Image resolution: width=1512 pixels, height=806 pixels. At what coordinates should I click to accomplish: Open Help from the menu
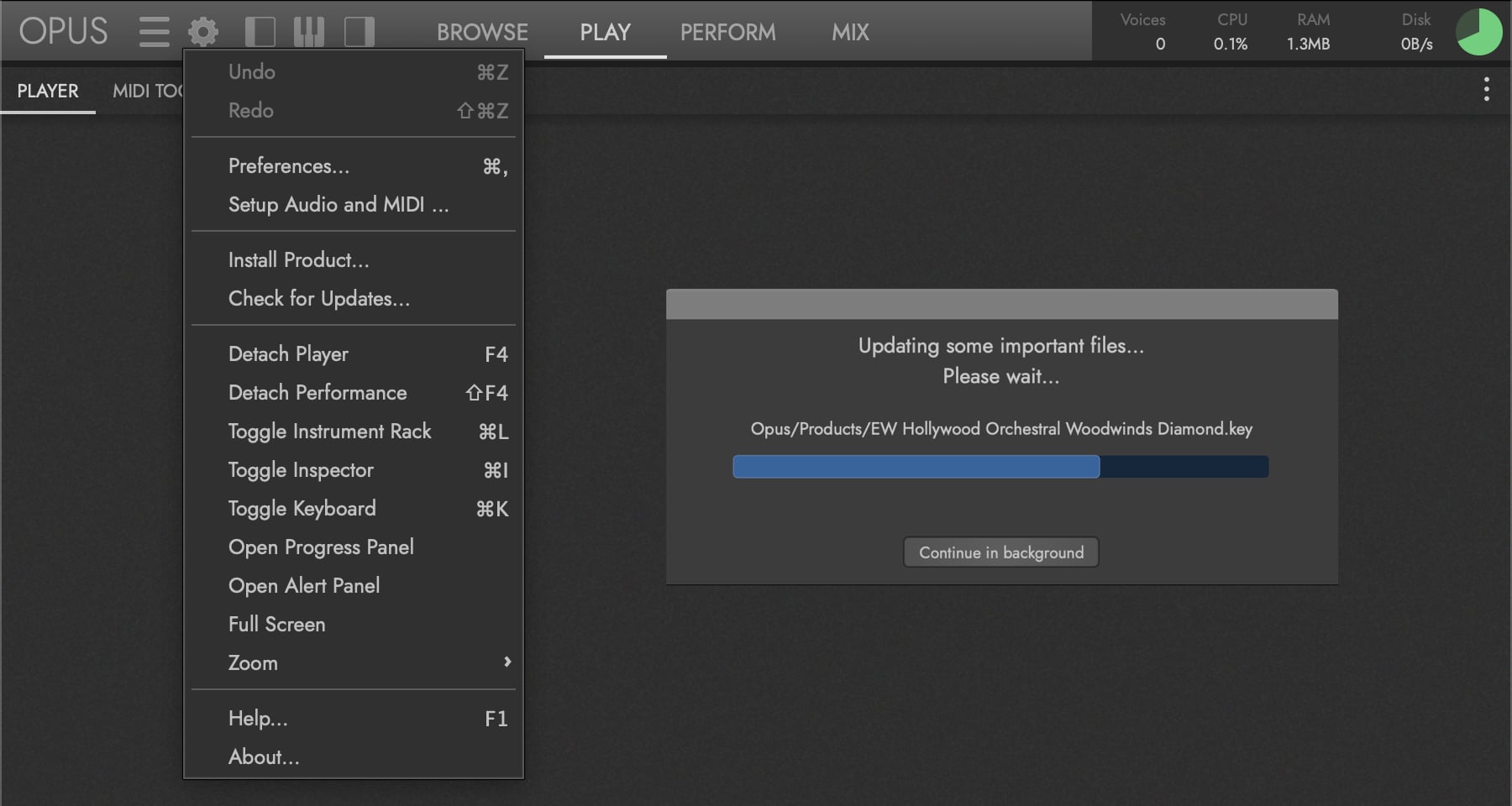pos(354,719)
